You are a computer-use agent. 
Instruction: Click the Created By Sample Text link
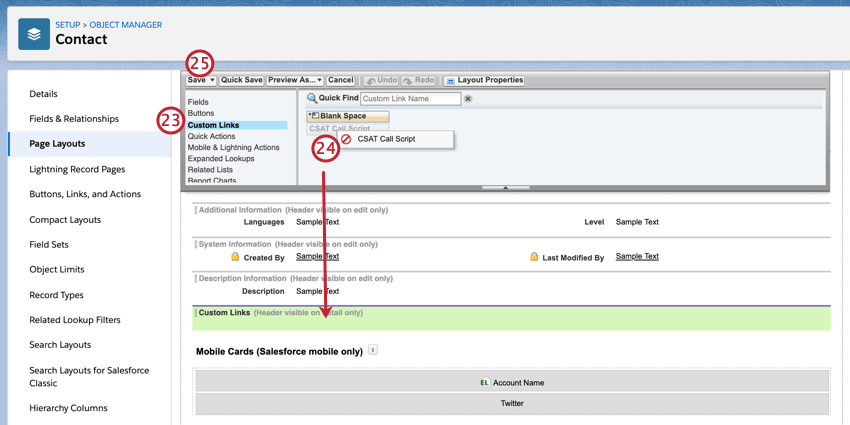click(x=318, y=256)
